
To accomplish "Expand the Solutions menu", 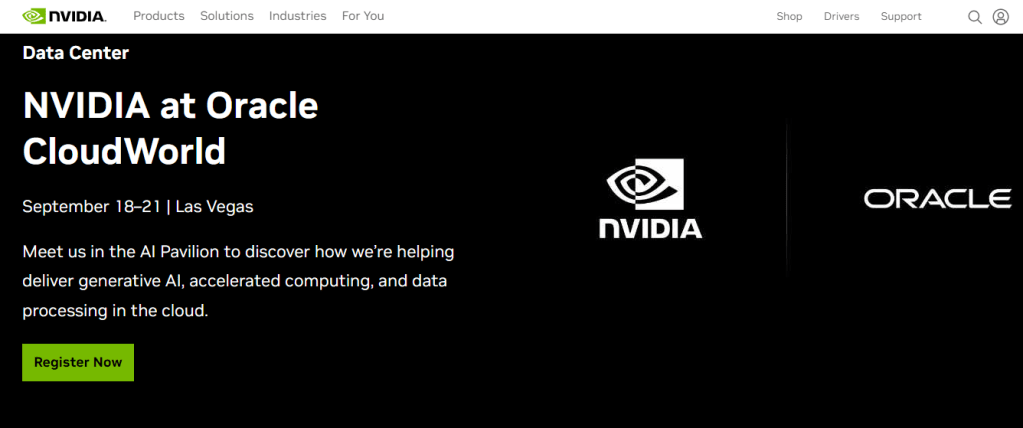I will coord(227,16).
